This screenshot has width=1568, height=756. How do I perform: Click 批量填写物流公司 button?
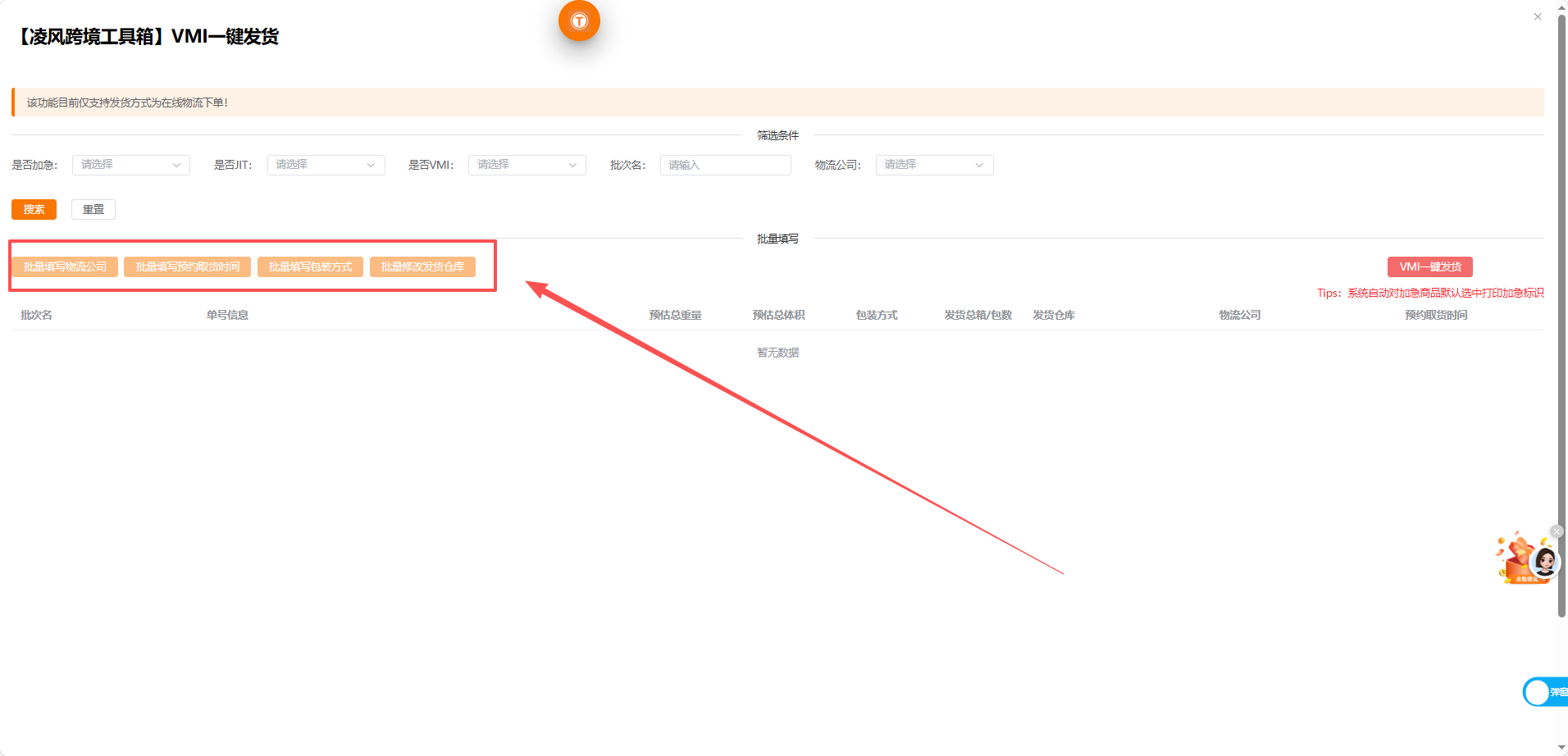point(65,266)
